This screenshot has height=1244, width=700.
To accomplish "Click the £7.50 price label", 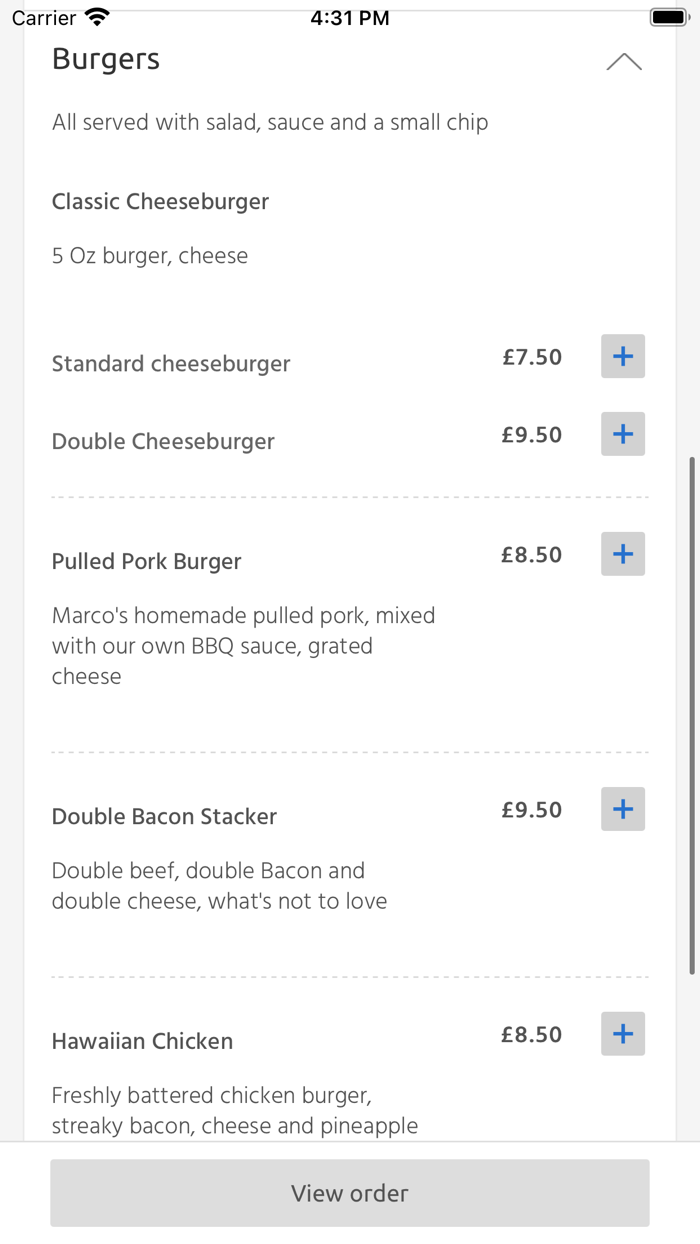I will coord(532,356).
